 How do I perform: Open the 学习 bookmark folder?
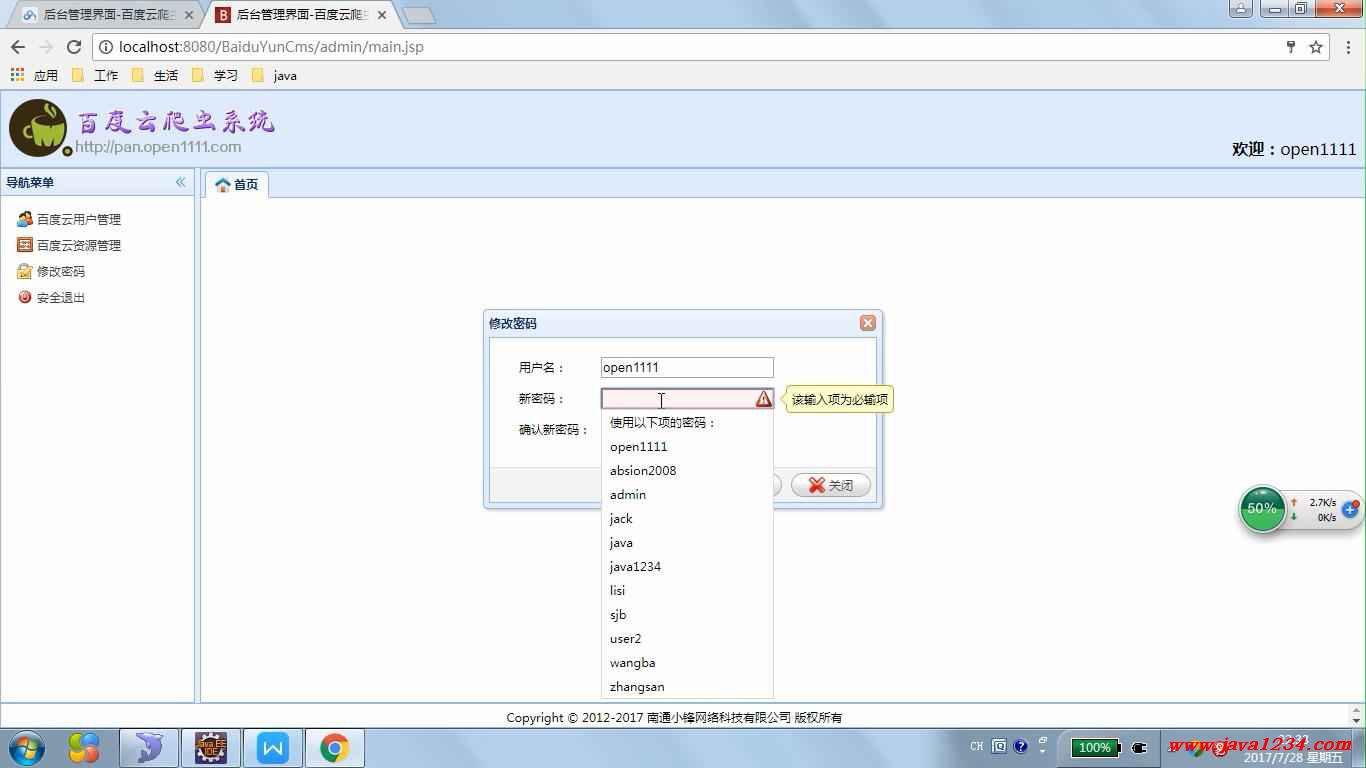point(216,75)
